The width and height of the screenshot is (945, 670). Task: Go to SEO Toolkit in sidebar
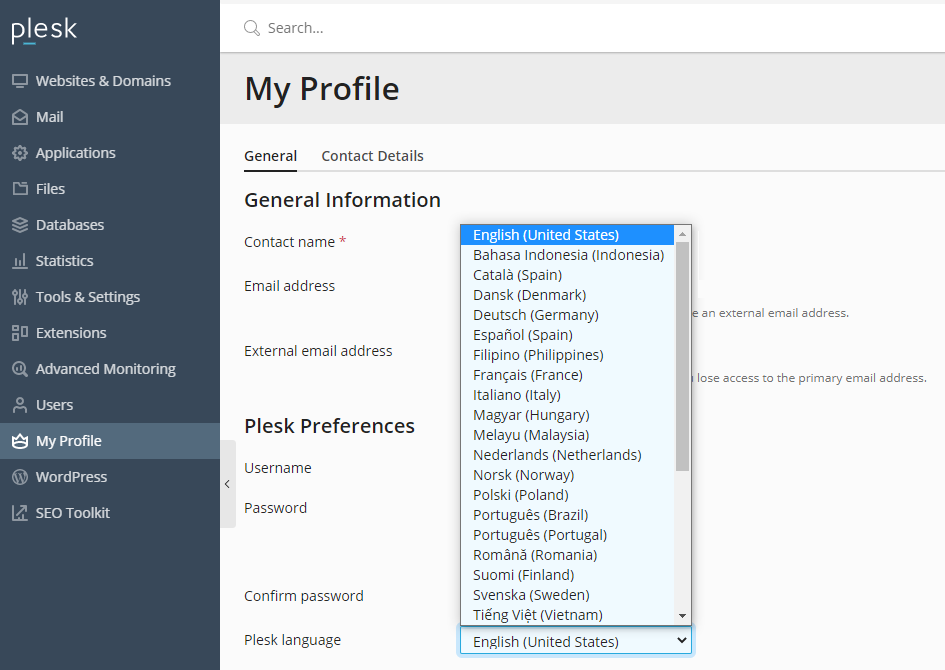coord(72,513)
